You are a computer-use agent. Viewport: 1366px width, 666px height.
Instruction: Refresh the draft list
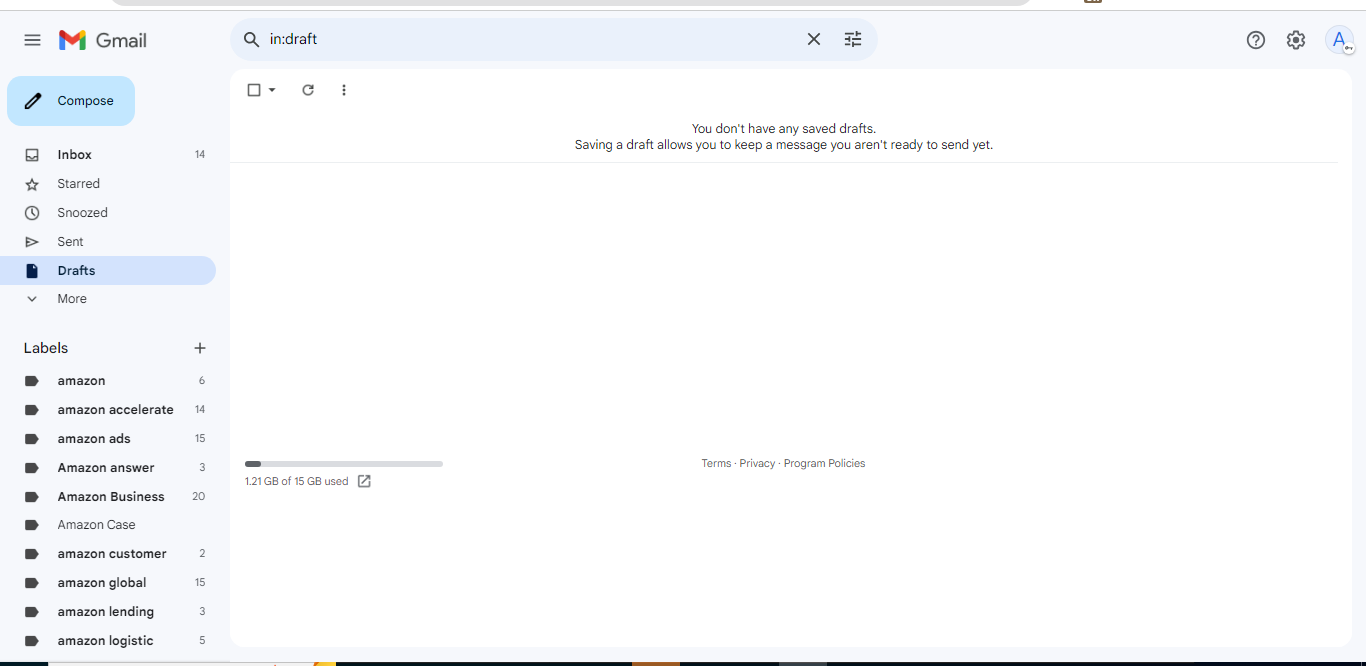[x=308, y=90]
